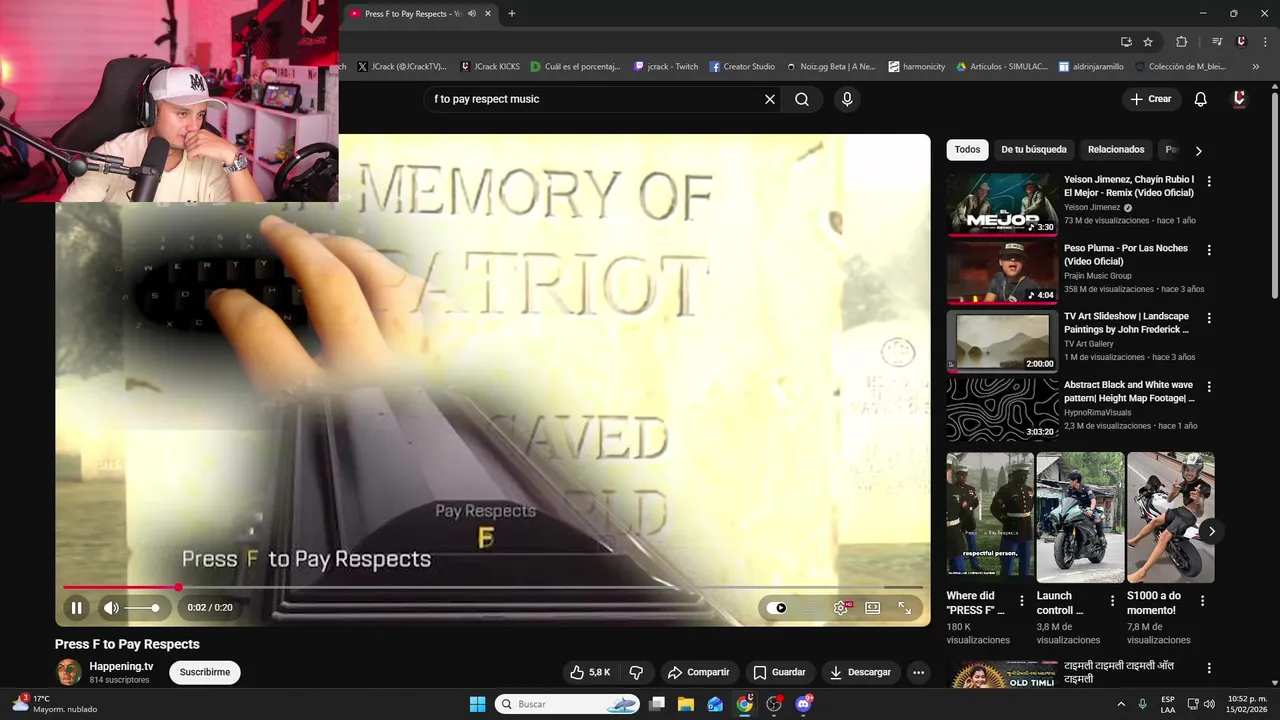The image size is (1280, 720).
Task: Open Yeison Jimenez El Mejor video thumbnail
Action: 1002,205
